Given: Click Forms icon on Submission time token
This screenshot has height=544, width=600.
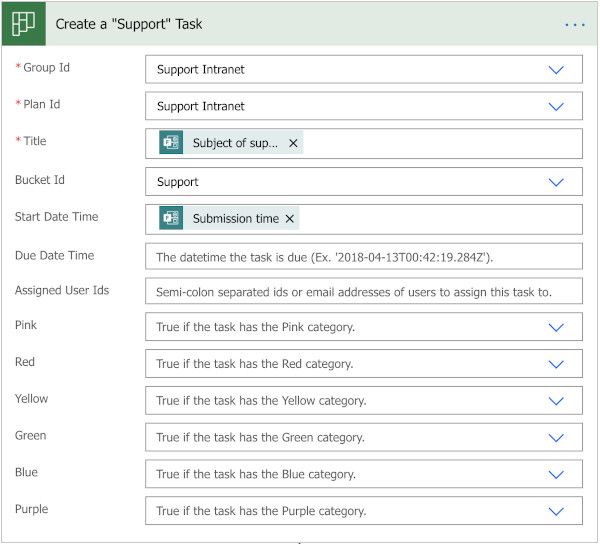Looking at the screenshot, I should coord(171,218).
